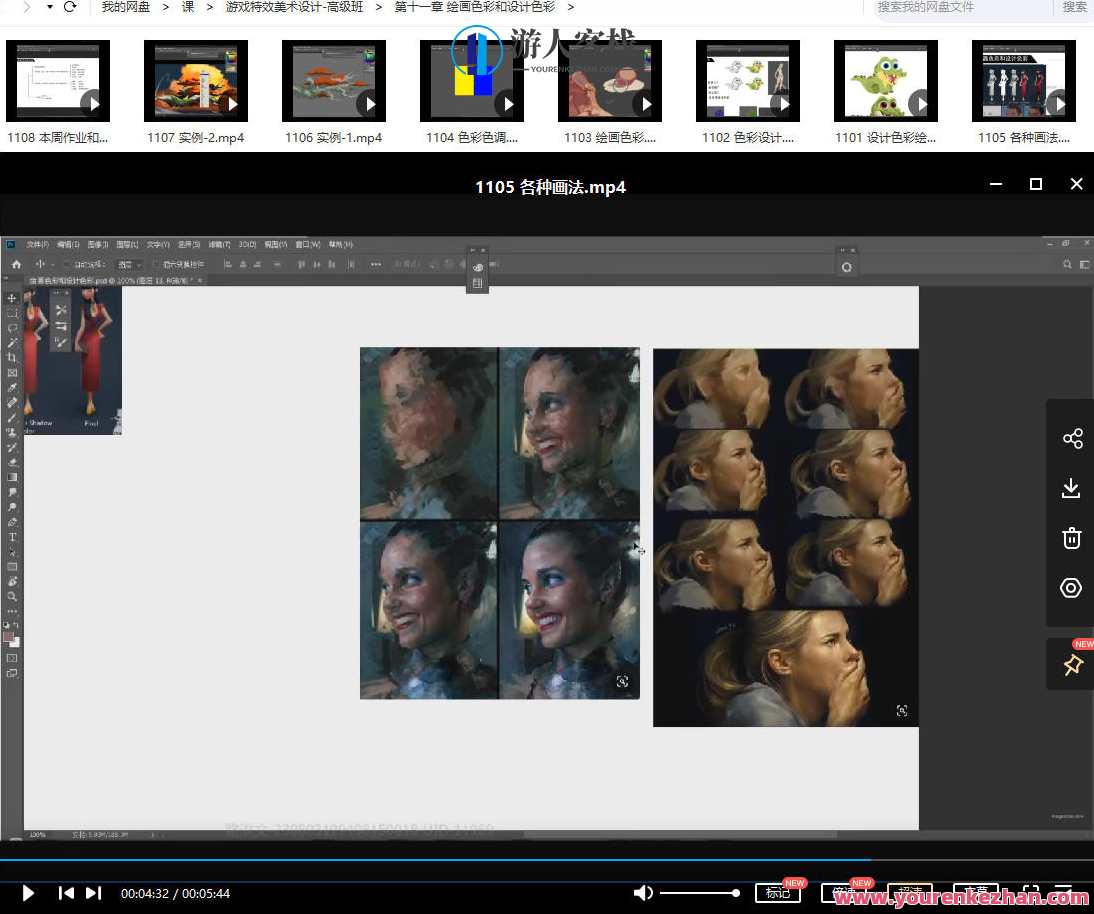Image resolution: width=1094 pixels, height=914 pixels.
Task: Open the share icon on the right sidebar
Action: point(1071,439)
